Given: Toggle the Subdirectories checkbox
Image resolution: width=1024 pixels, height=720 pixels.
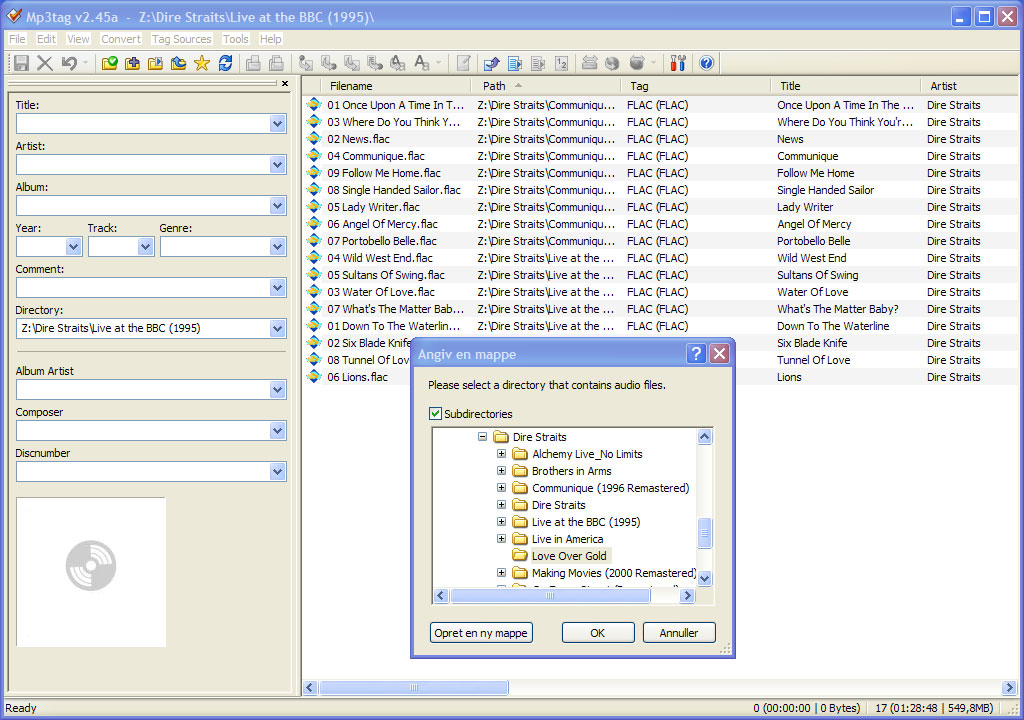Looking at the screenshot, I should 435,414.
